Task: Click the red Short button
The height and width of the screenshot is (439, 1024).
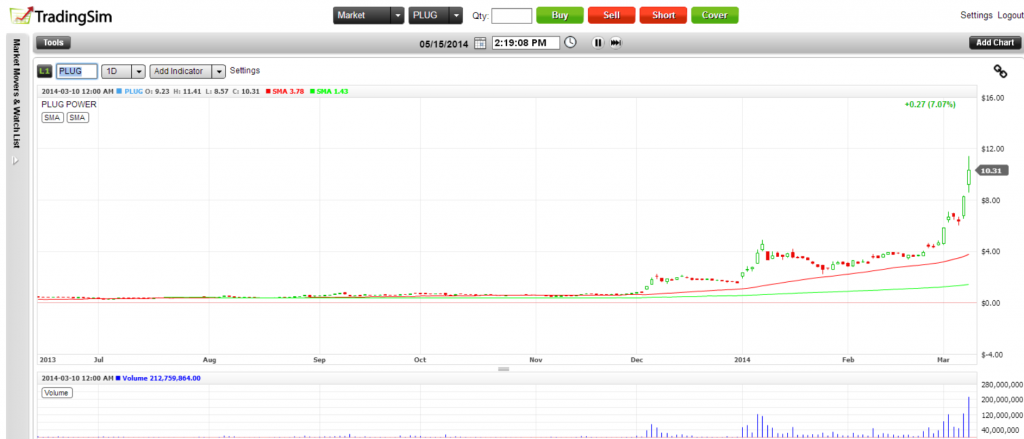Action: point(663,15)
